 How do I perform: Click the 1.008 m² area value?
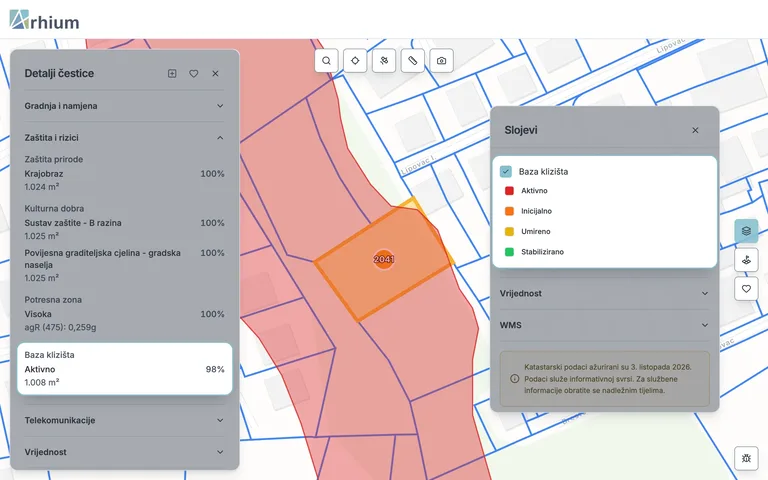42,382
